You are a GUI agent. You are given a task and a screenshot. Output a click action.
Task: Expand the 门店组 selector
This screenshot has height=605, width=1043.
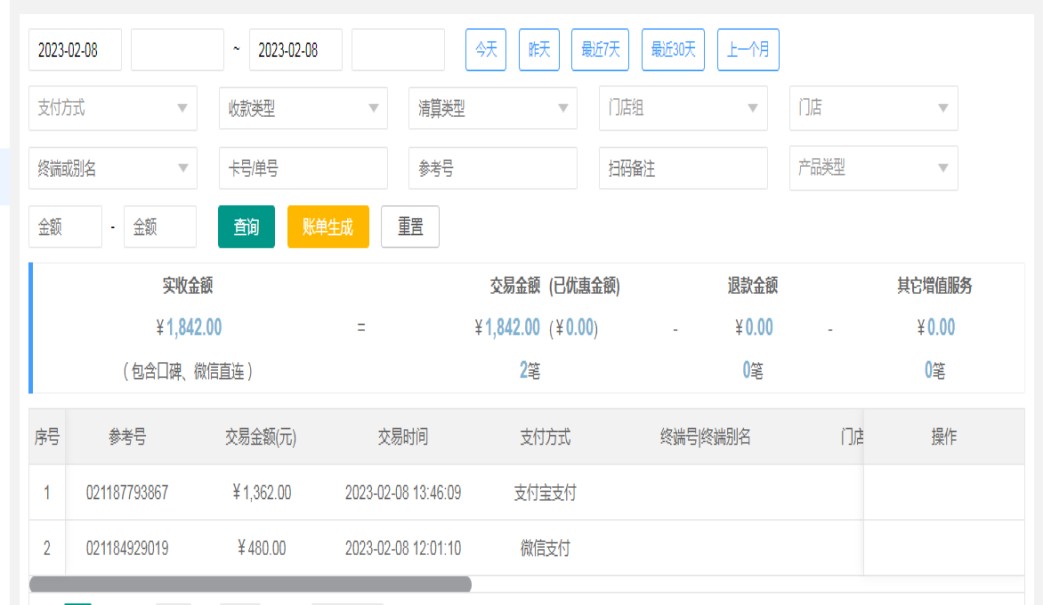(x=683, y=109)
